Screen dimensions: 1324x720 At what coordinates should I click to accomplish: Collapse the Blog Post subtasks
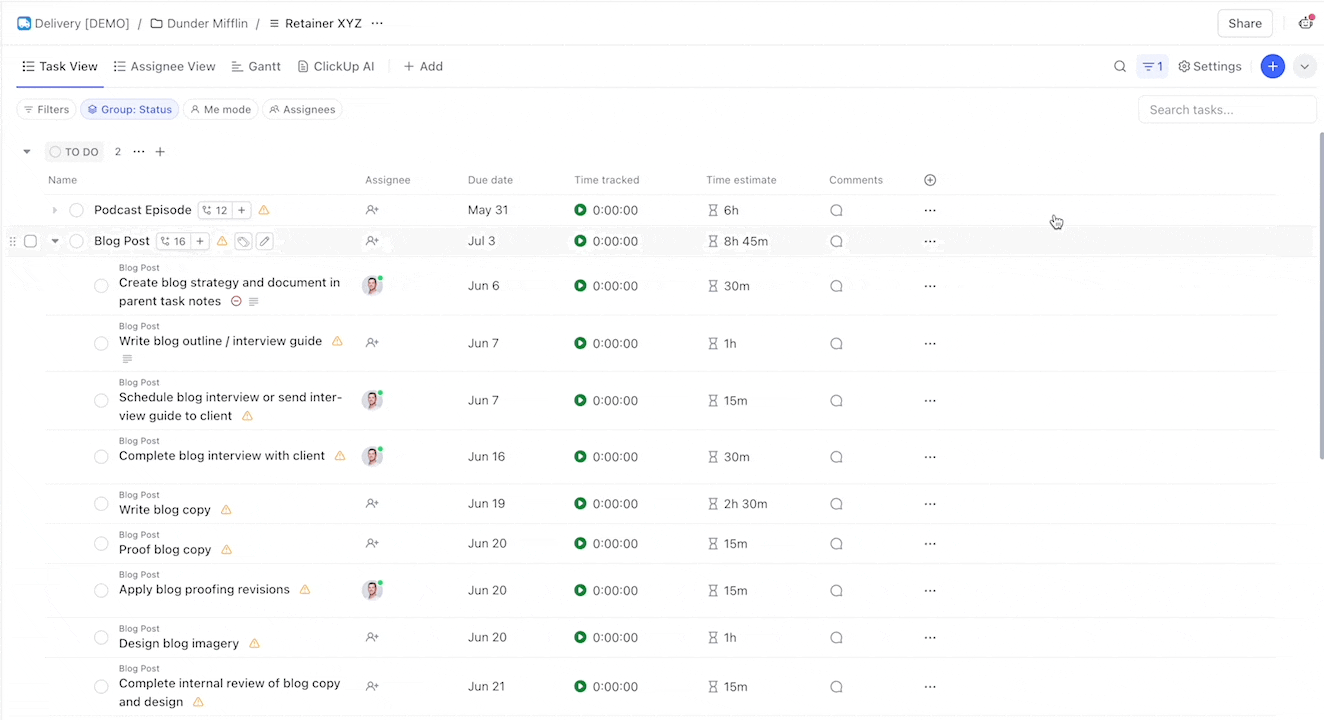pyautogui.click(x=55, y=241)
